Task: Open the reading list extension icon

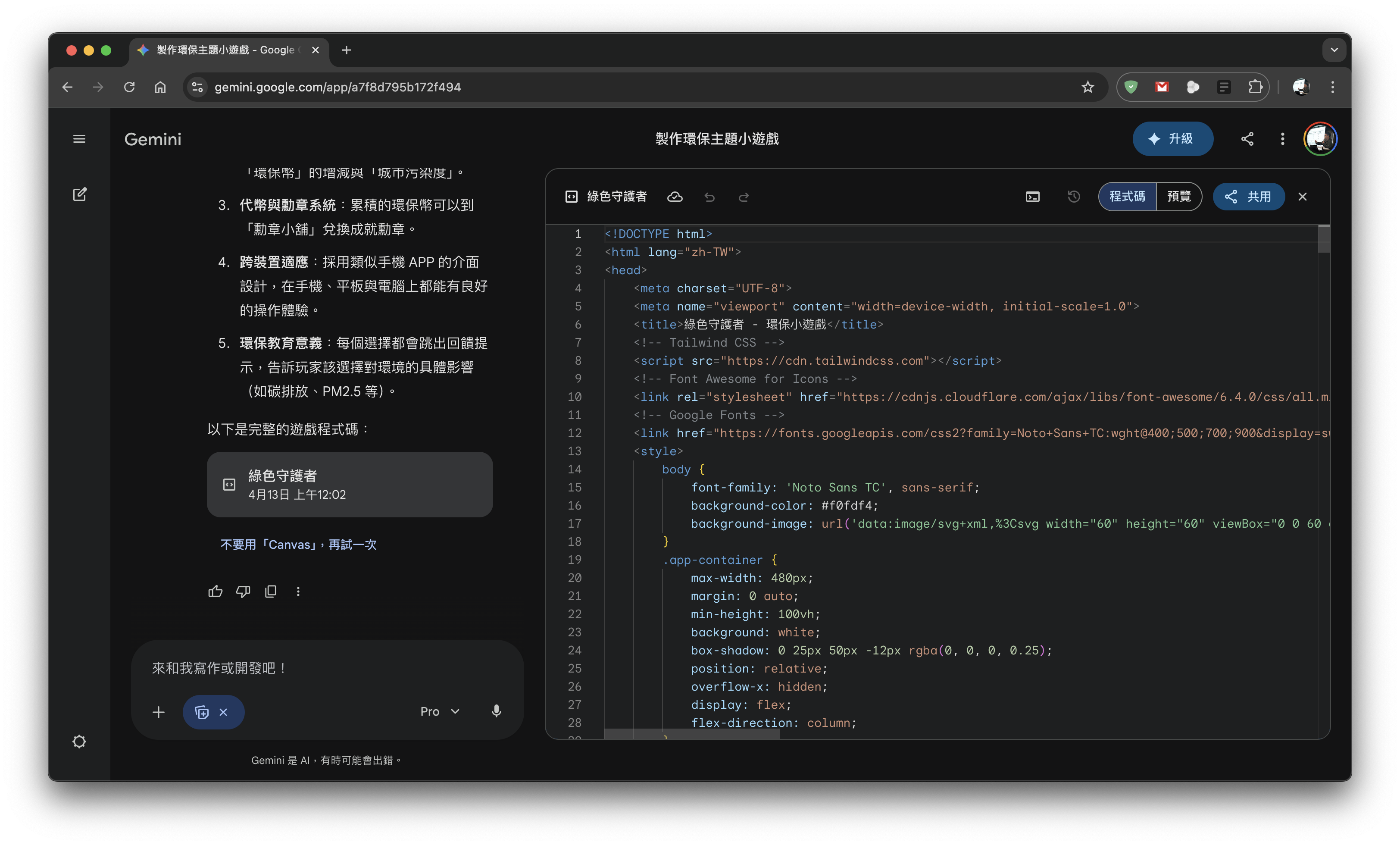Action: click(1224, 87)
